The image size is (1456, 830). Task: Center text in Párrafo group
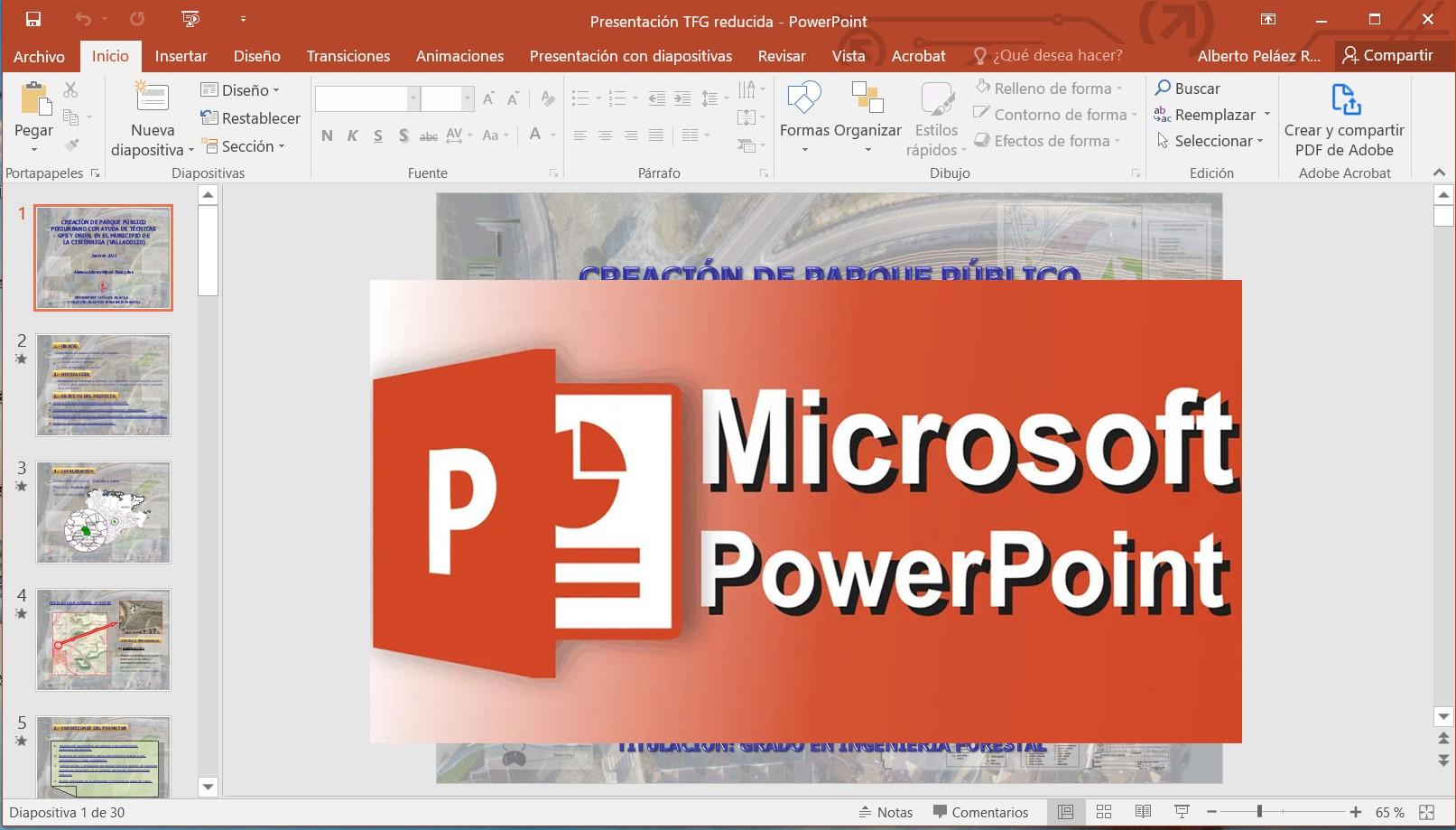coord(605,135)
